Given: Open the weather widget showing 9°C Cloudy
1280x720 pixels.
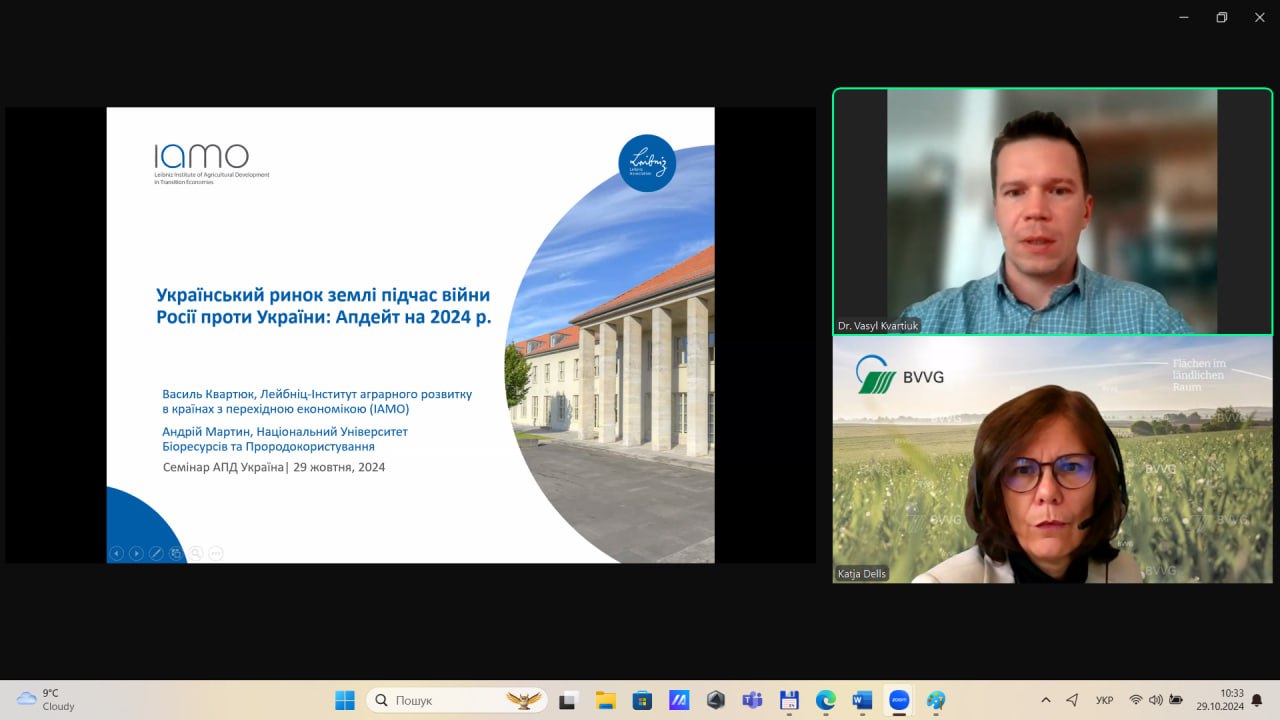Looking at the screenshot, I should 46,699.
